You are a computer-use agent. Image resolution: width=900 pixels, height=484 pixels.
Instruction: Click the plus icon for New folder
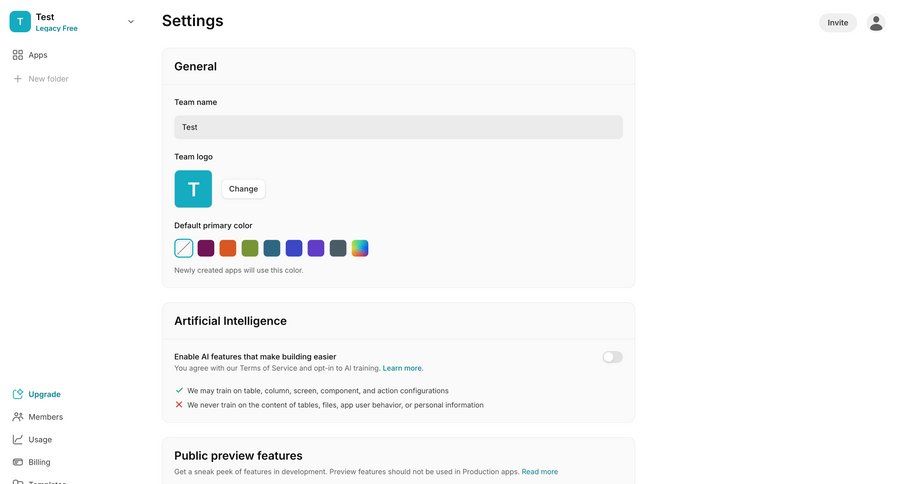click(x=18, y=79)
